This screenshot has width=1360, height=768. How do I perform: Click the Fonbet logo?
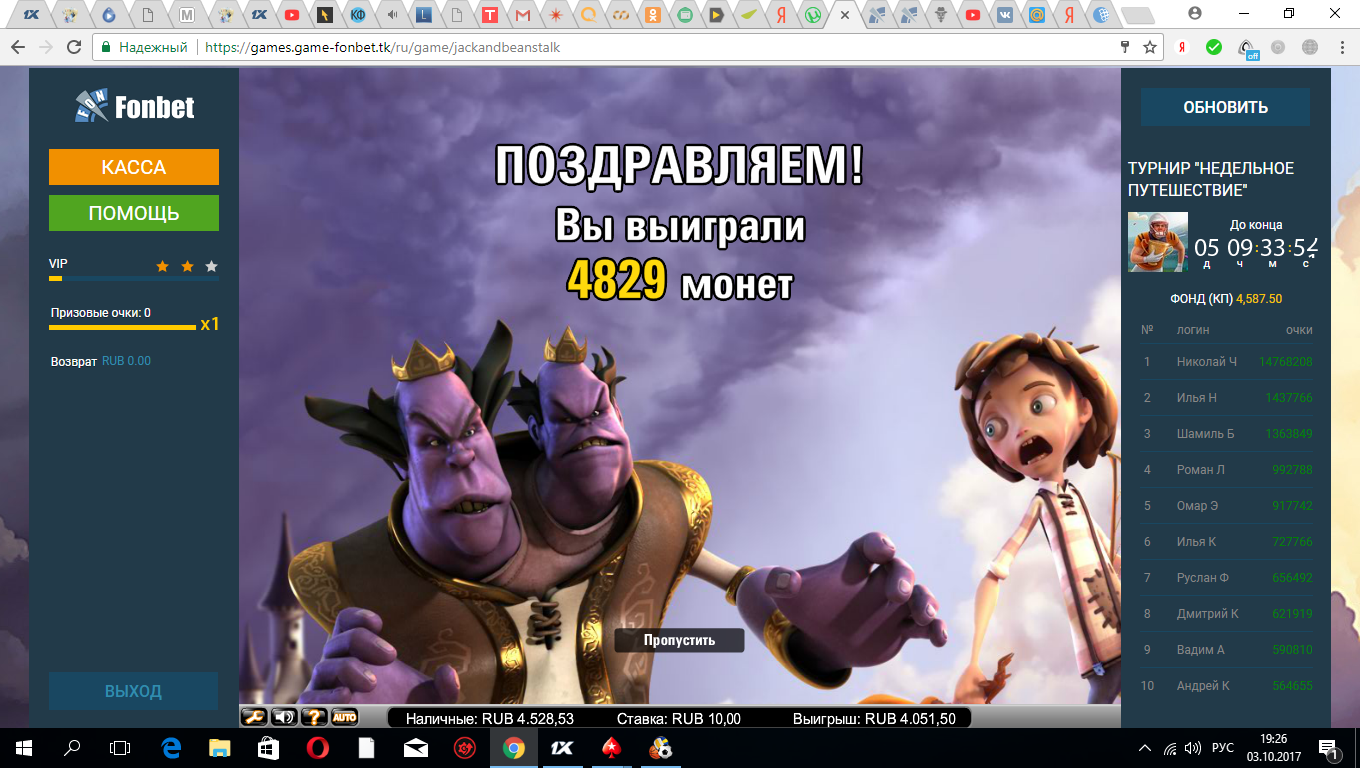133,107
